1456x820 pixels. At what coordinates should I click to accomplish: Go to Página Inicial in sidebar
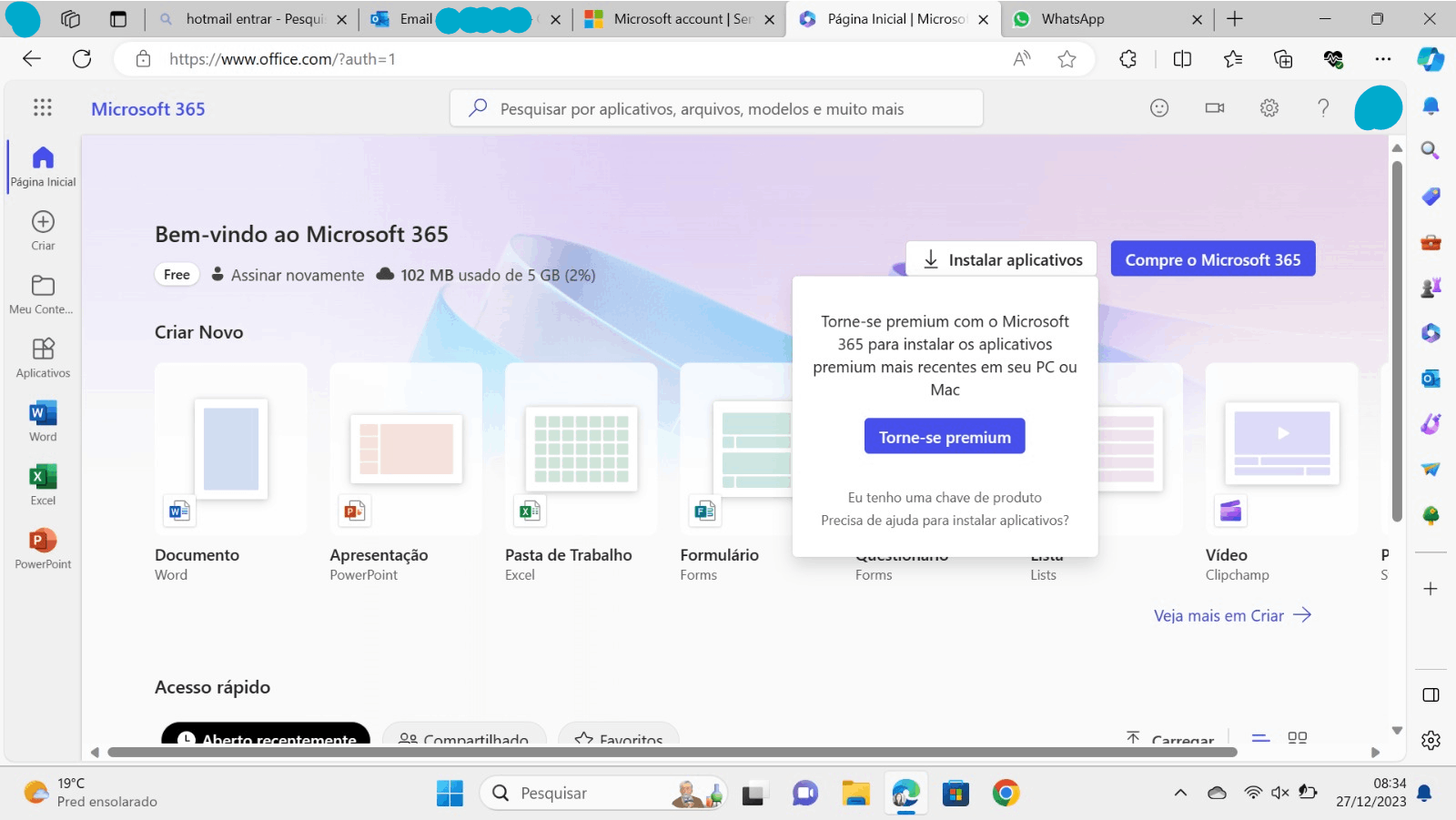pos(43,167)
